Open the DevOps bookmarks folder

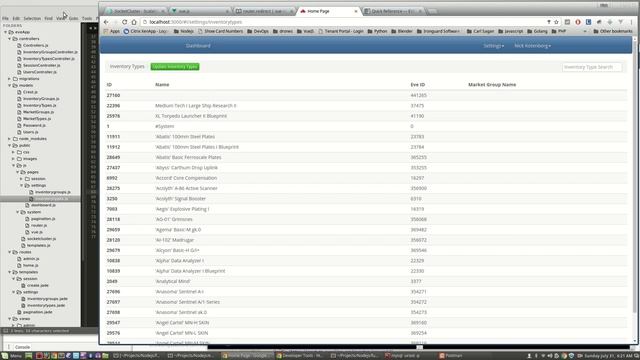point(258,31)
